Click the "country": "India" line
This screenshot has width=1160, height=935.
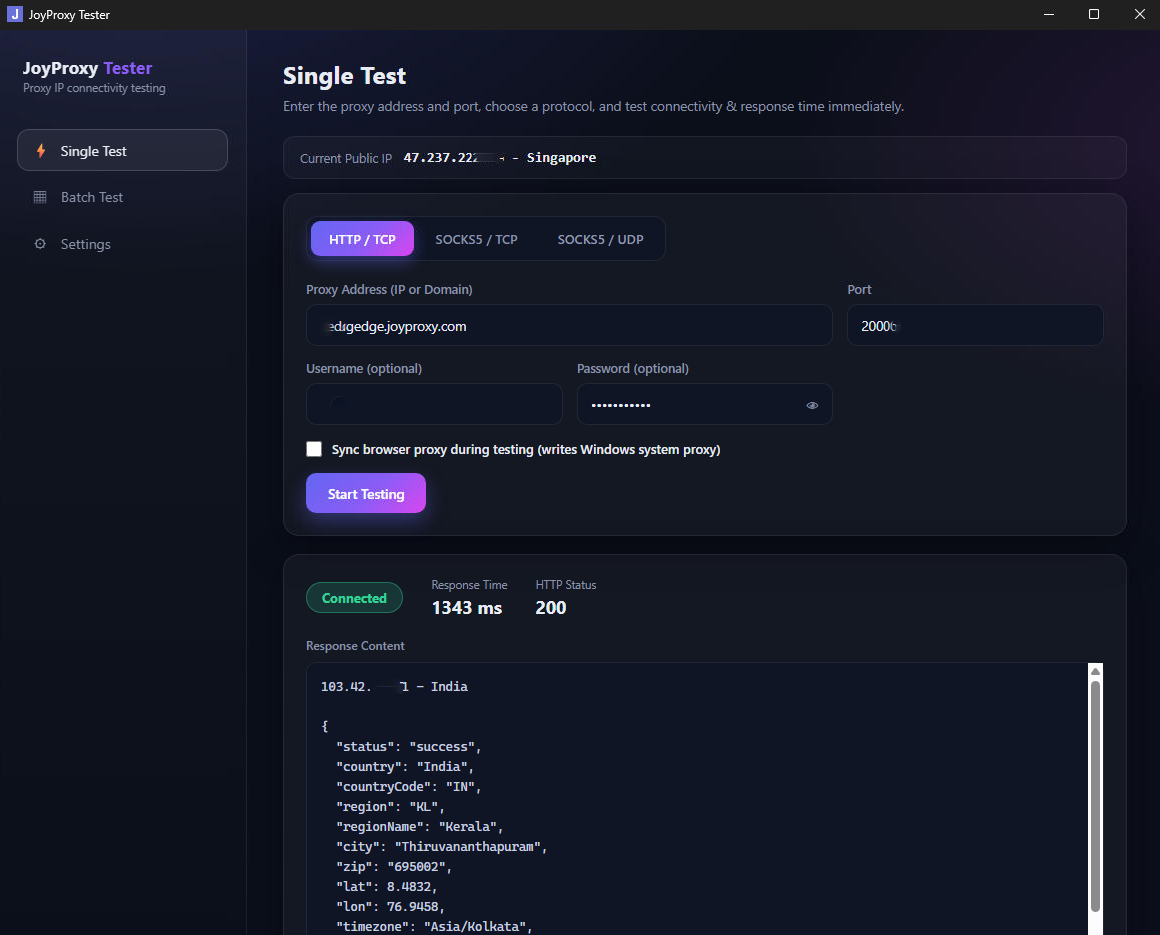tap(405, 766)
